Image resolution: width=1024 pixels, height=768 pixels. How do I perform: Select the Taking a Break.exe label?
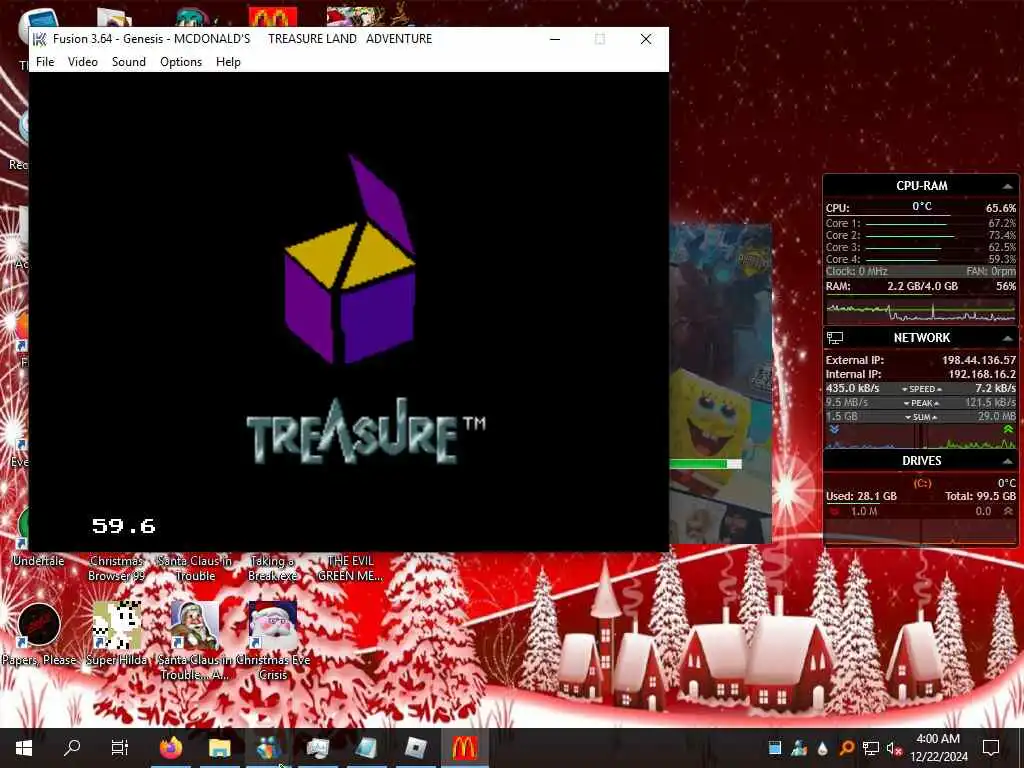coord(273,568)
